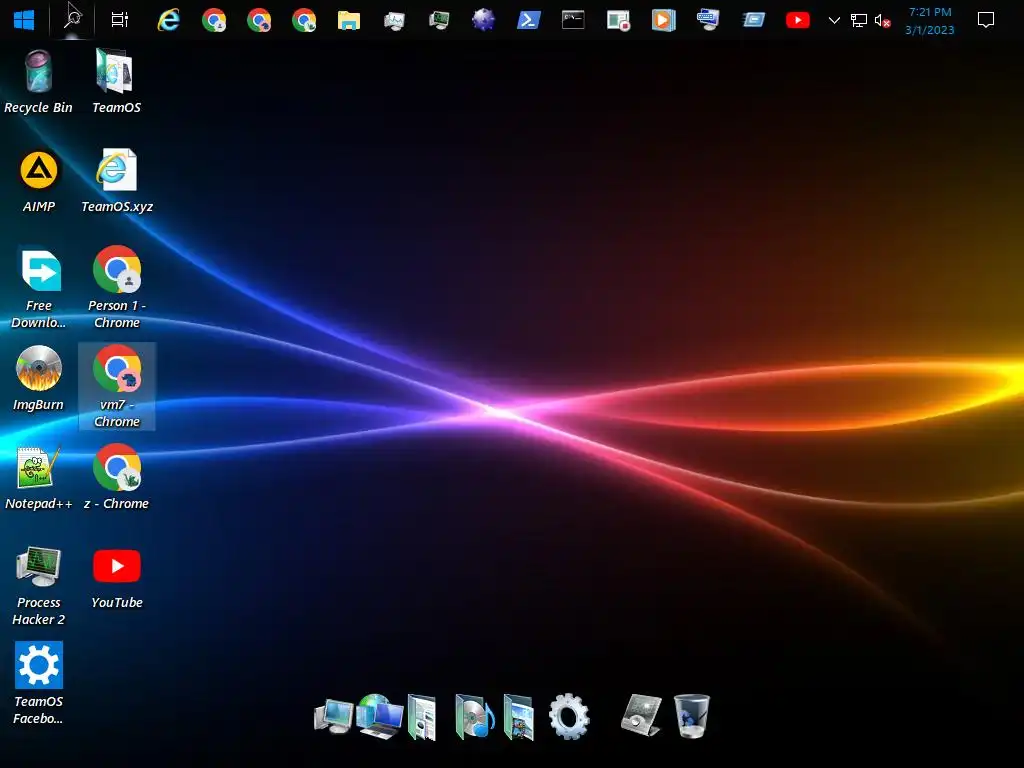Select the YouTube desktop shortcut
Image resolution: width=1024 pixels, height=768 pixels.
pyautogui.click(x=117, y=577)
